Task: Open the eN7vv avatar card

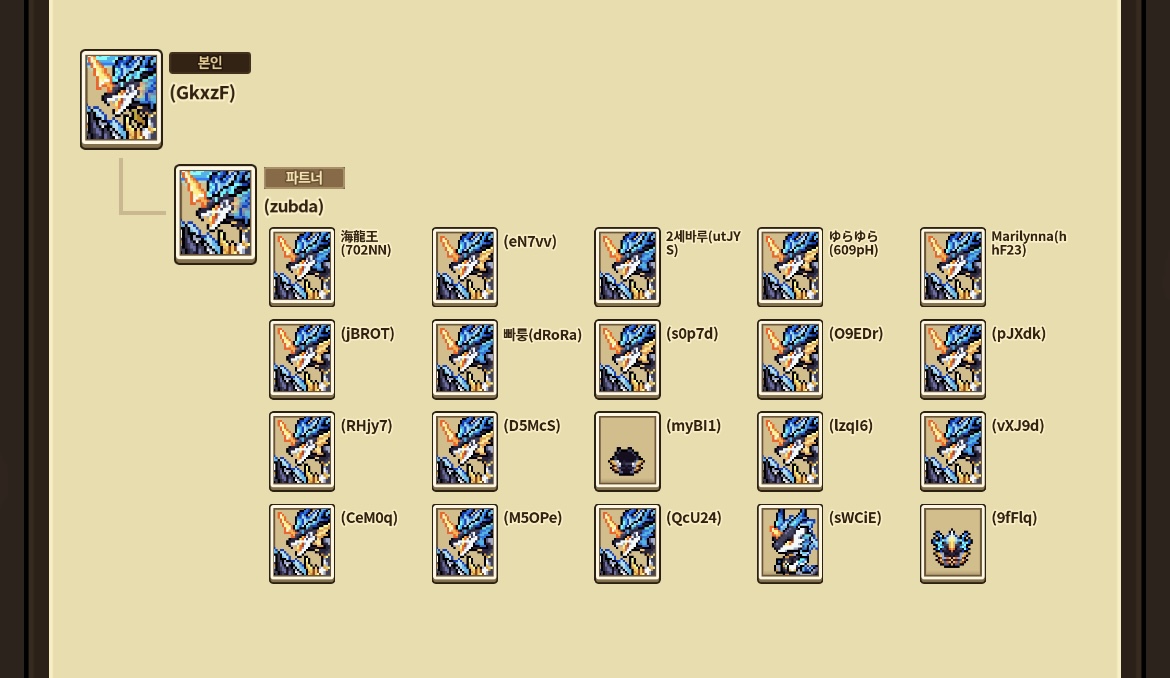Action: coord(464,267)
